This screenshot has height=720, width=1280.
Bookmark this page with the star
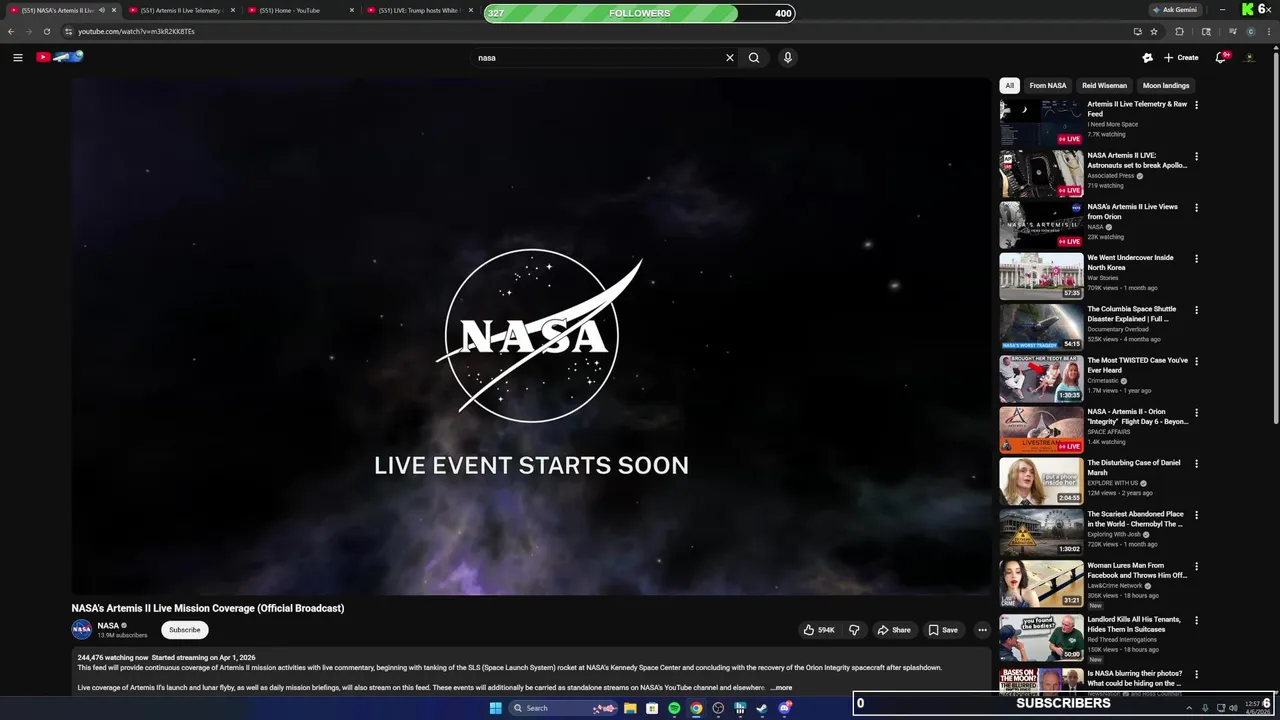1154,31
